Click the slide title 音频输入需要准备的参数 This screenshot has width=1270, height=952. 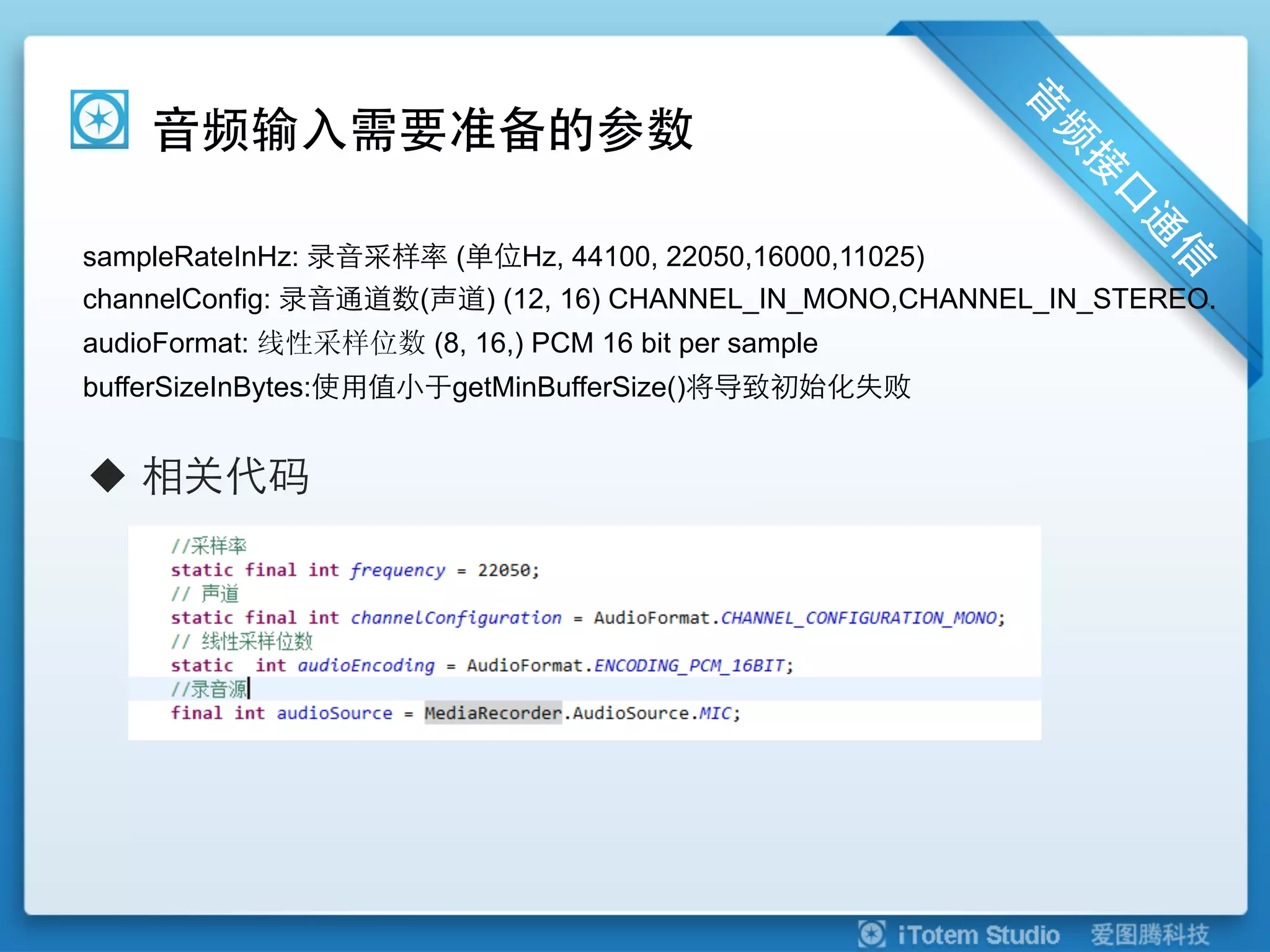(x=424, y=130)
